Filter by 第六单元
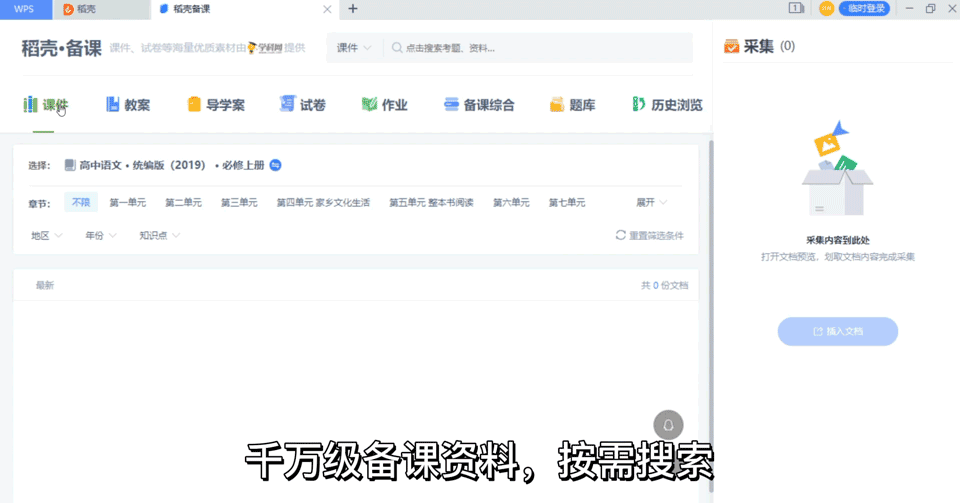960x503 pixels. point(511,203)
